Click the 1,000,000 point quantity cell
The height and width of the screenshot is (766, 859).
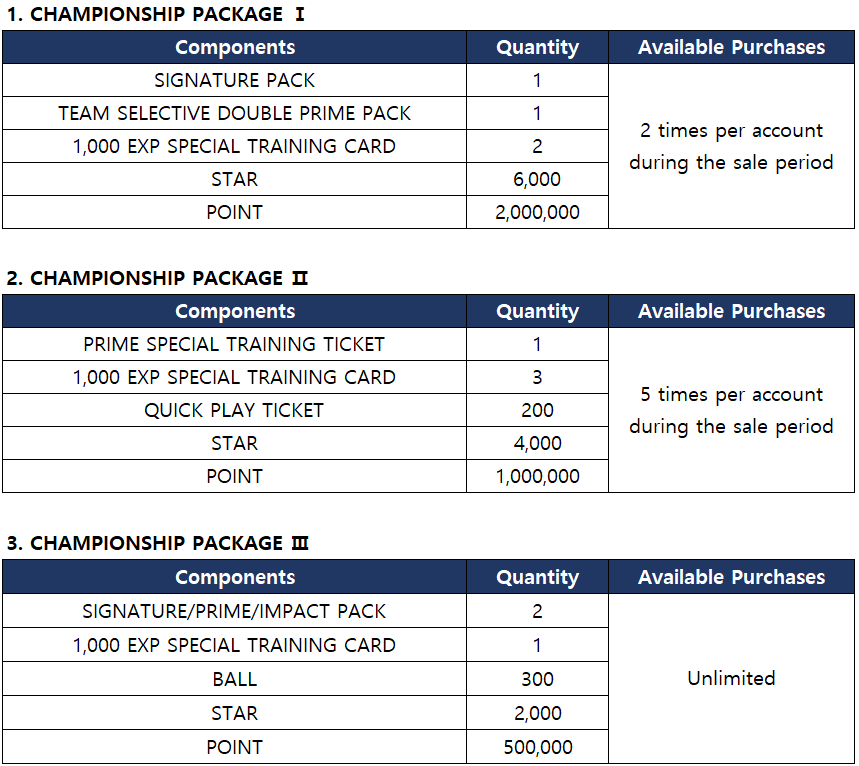[537, 476]
